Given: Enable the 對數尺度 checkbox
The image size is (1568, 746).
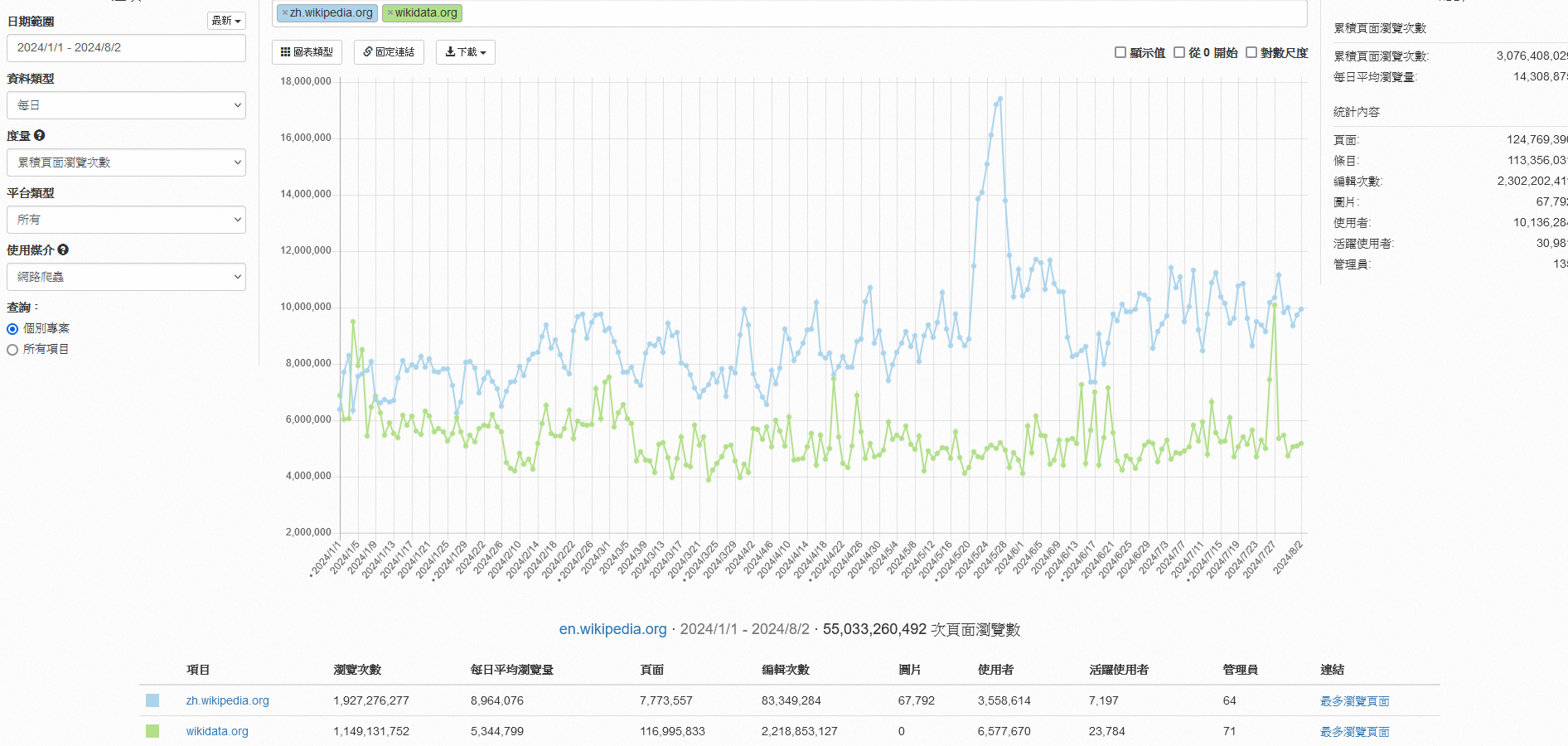Looking at the screenshot, I should click(1251, 52).
